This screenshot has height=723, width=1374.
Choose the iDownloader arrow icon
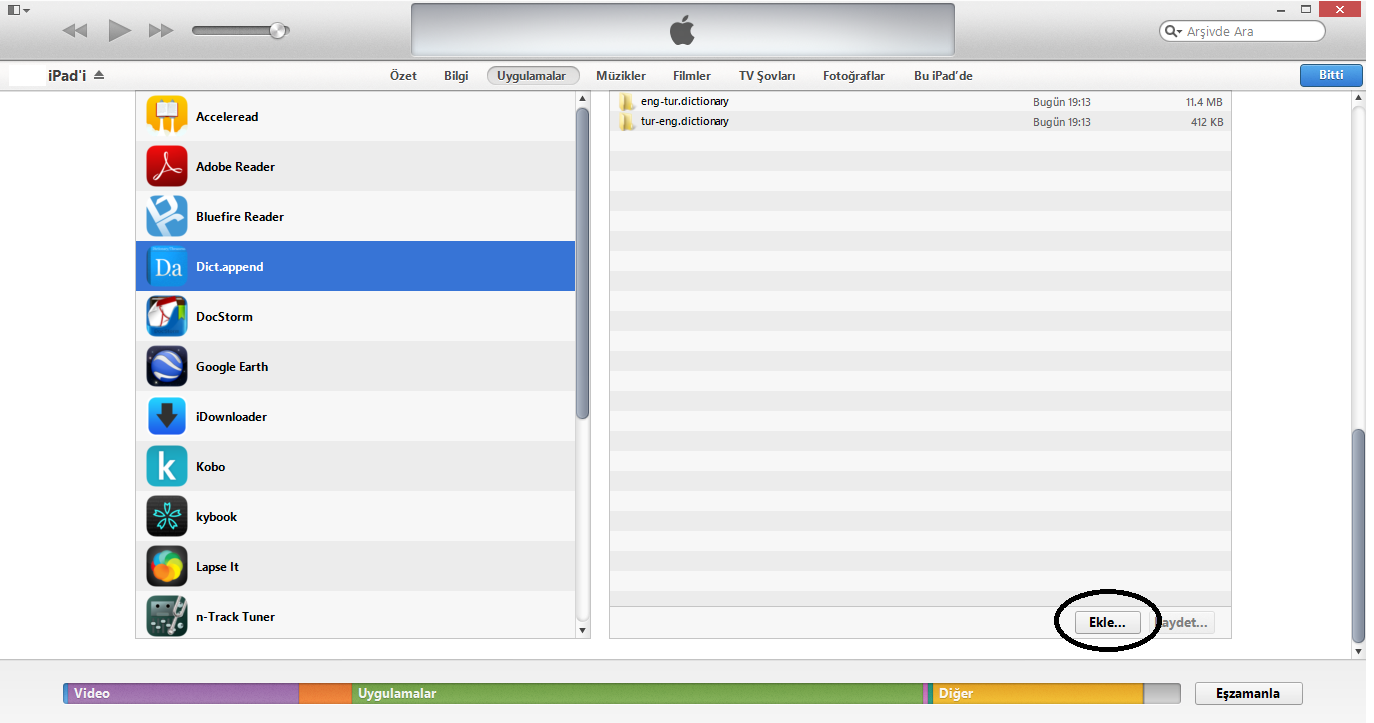pos(167,416)
